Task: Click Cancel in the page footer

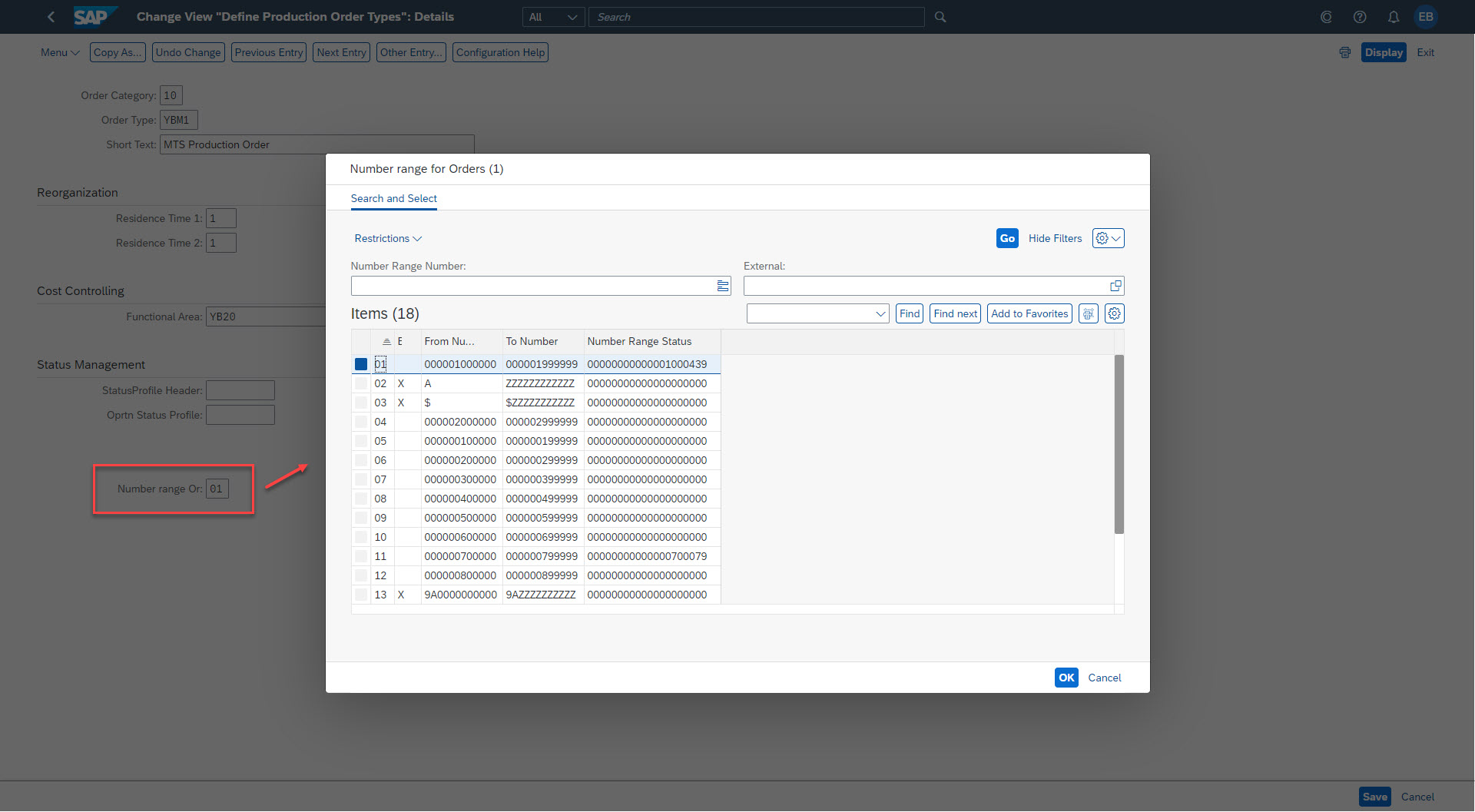Action: click(1417, 797)
